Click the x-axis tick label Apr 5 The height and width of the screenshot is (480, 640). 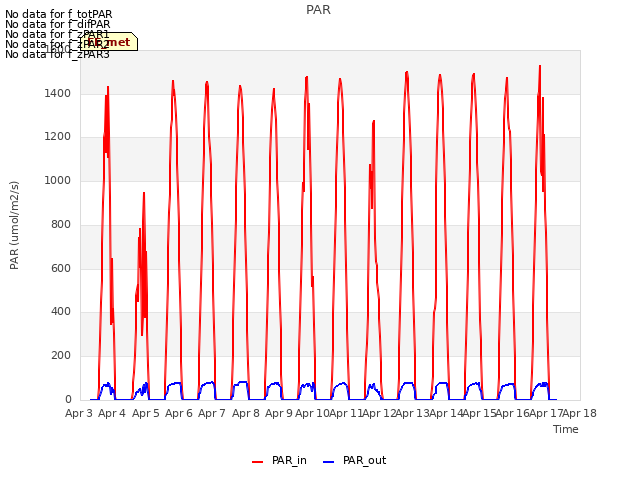click(145, 413)
